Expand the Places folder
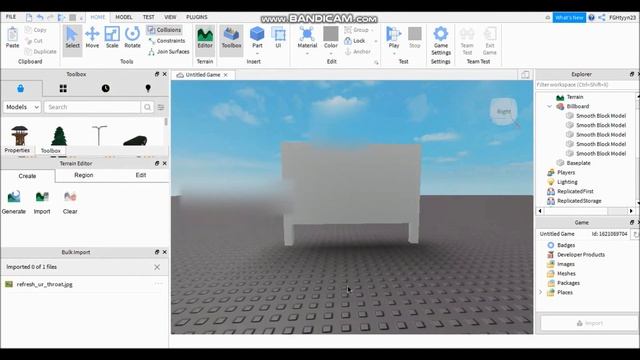Viewport: 640px width, 360px height. (x=540, y=293)
